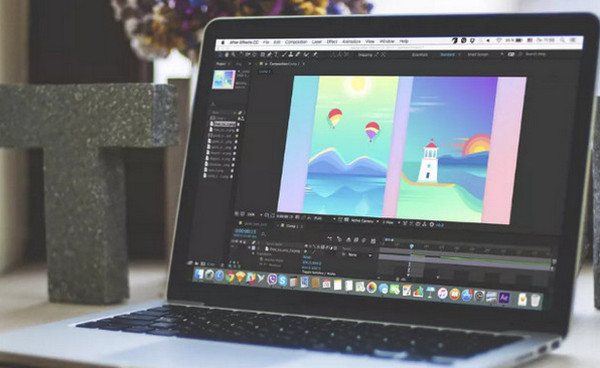
Task: Select the Zoom magnifier tool
Action: pyautogui.click(x=233, y=55)
